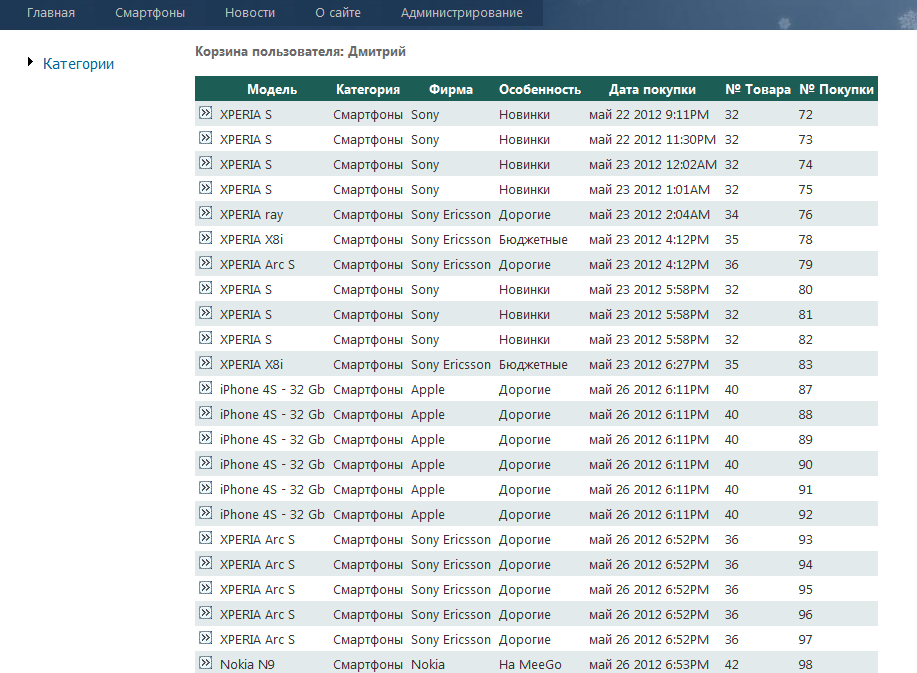Click product number 34
Image resolution: width=917 pixels, height=673 pixels.
pyautogui.click(x=732, y=215)
